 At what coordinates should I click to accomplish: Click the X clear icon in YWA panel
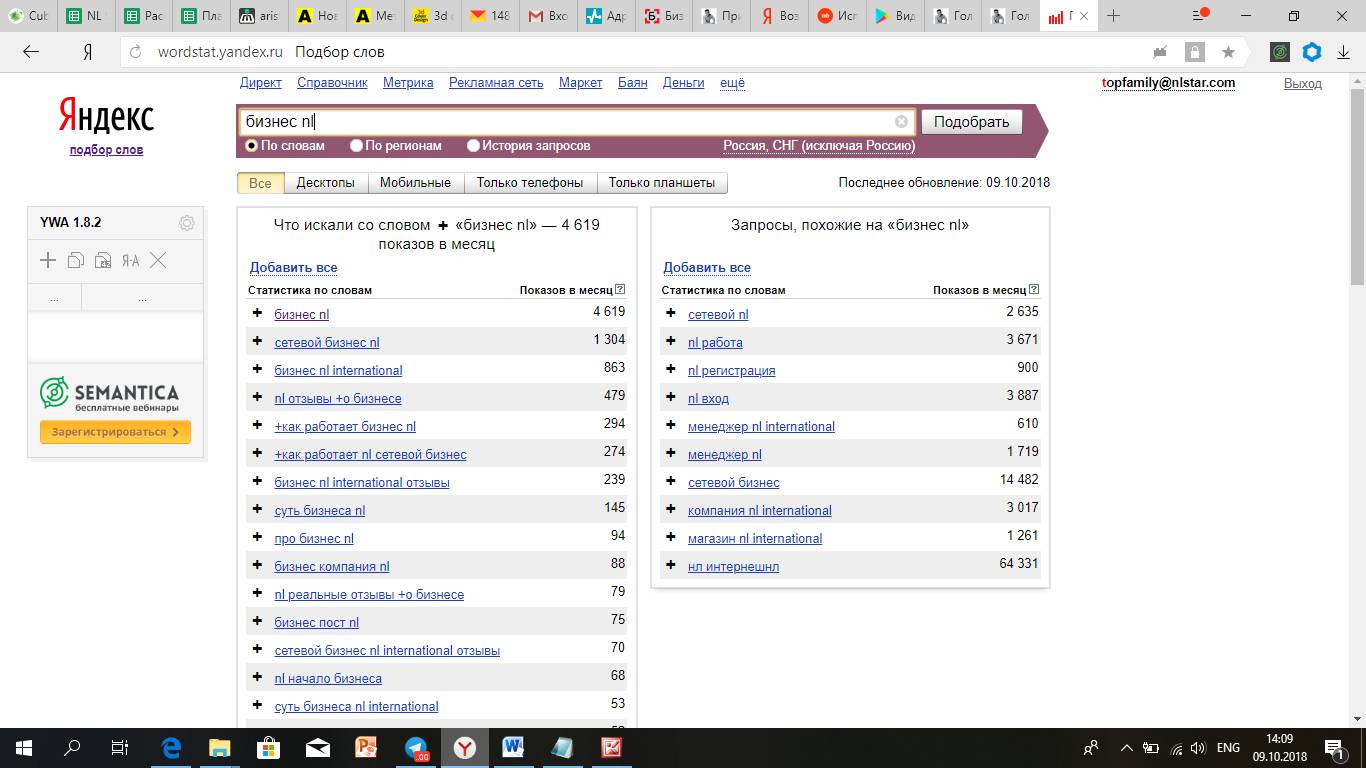[158, 261]
